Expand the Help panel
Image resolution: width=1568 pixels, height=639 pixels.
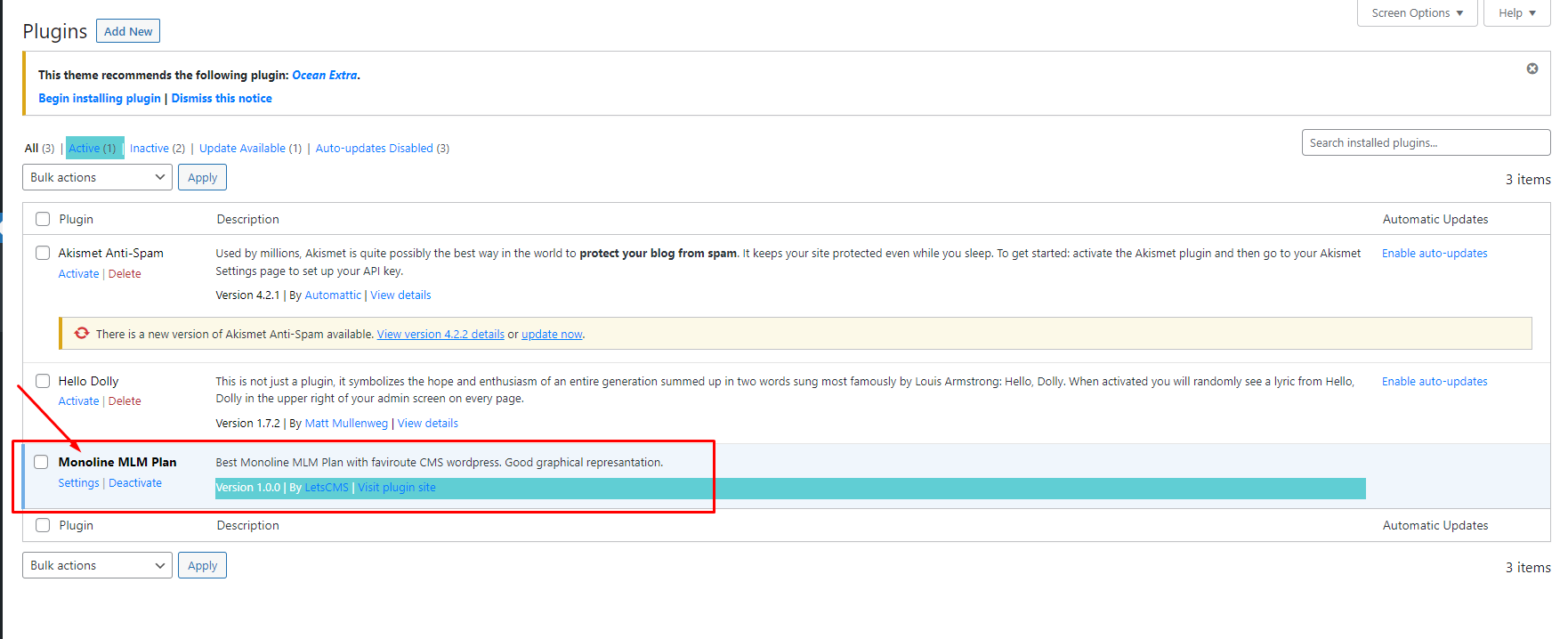(1516, 13)
